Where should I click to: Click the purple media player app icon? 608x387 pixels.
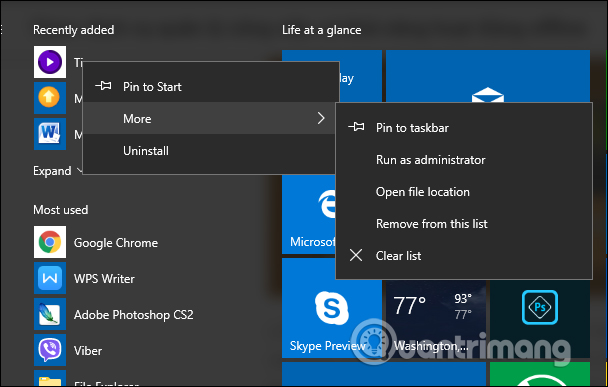50,62
